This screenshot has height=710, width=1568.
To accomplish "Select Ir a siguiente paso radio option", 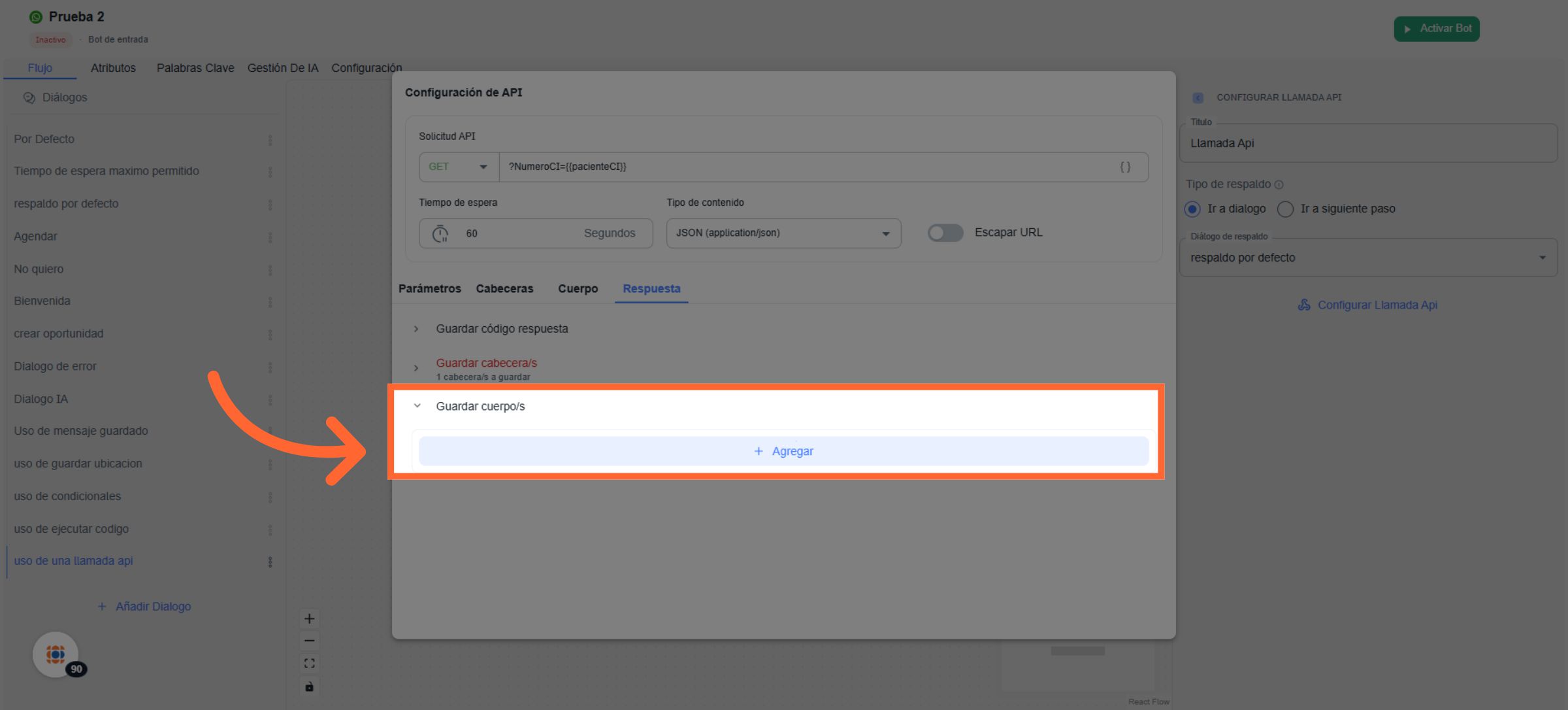I will 1285,209.
